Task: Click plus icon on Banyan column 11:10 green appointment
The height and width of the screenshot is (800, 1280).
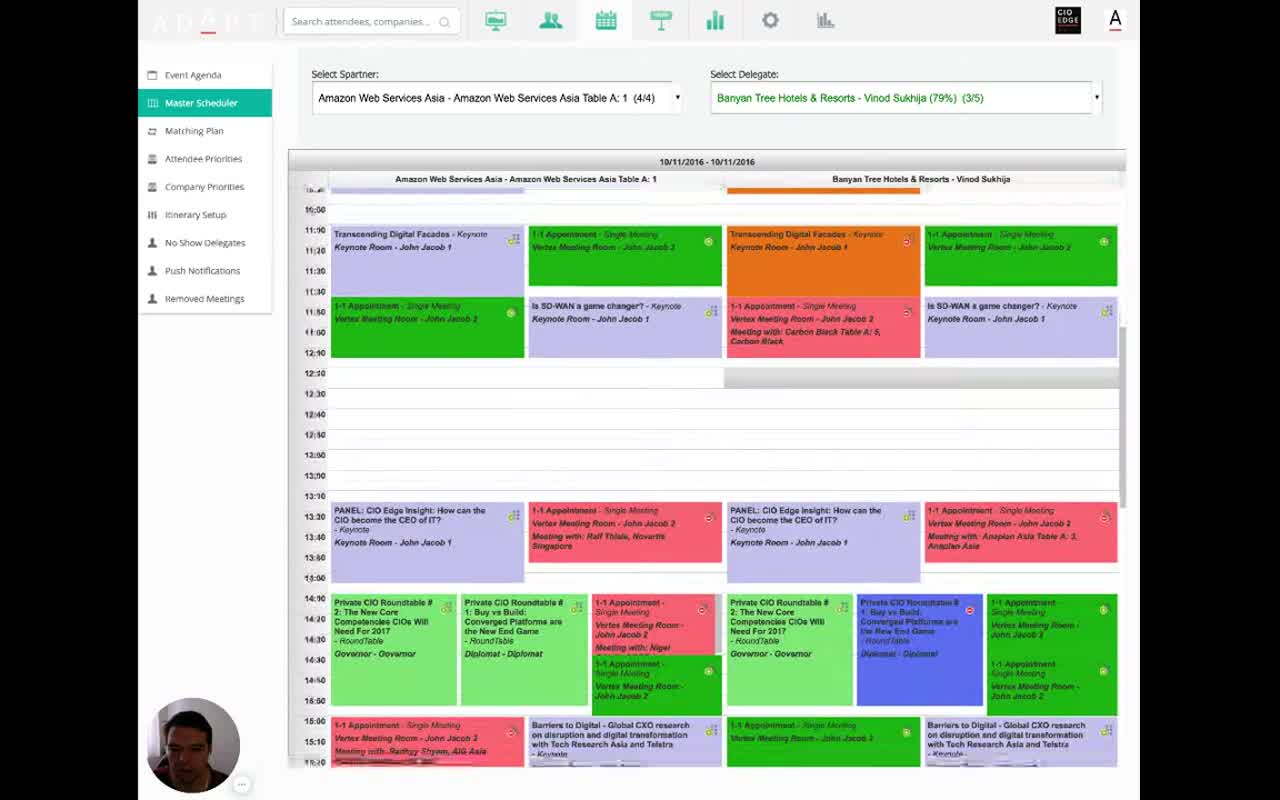Action: point(1104,241)
